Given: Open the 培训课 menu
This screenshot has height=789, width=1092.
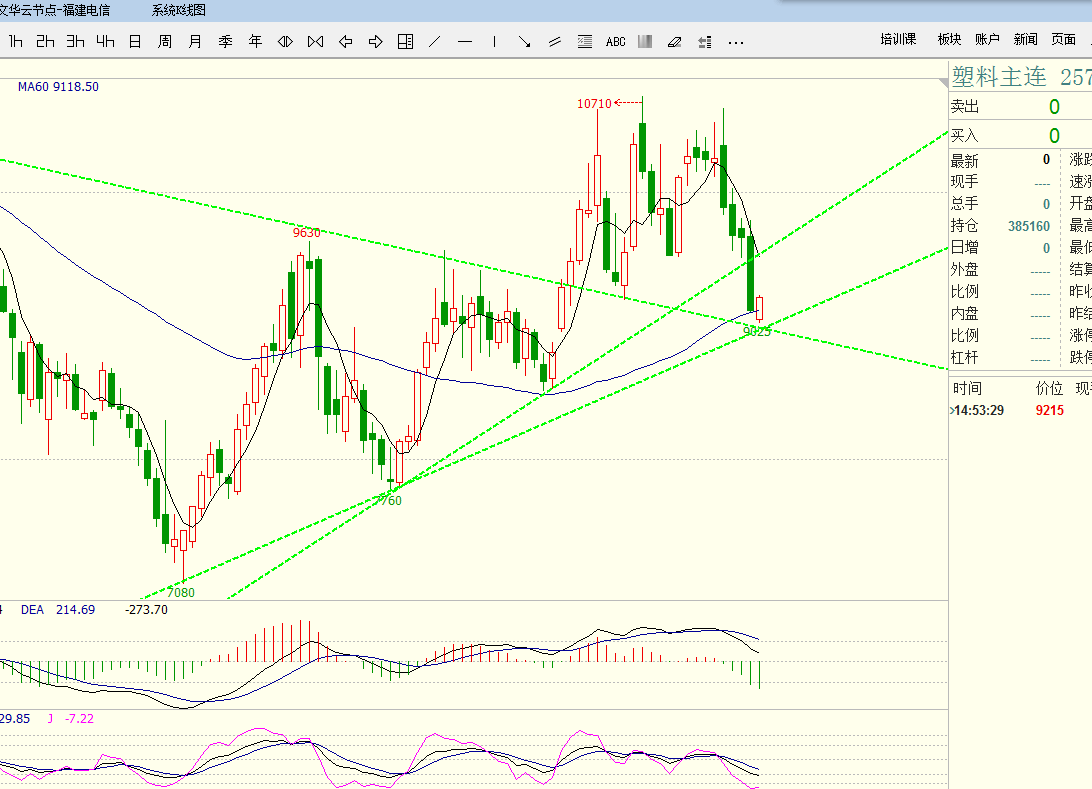Looking at the screenshot, I should [x=898, y=39].
